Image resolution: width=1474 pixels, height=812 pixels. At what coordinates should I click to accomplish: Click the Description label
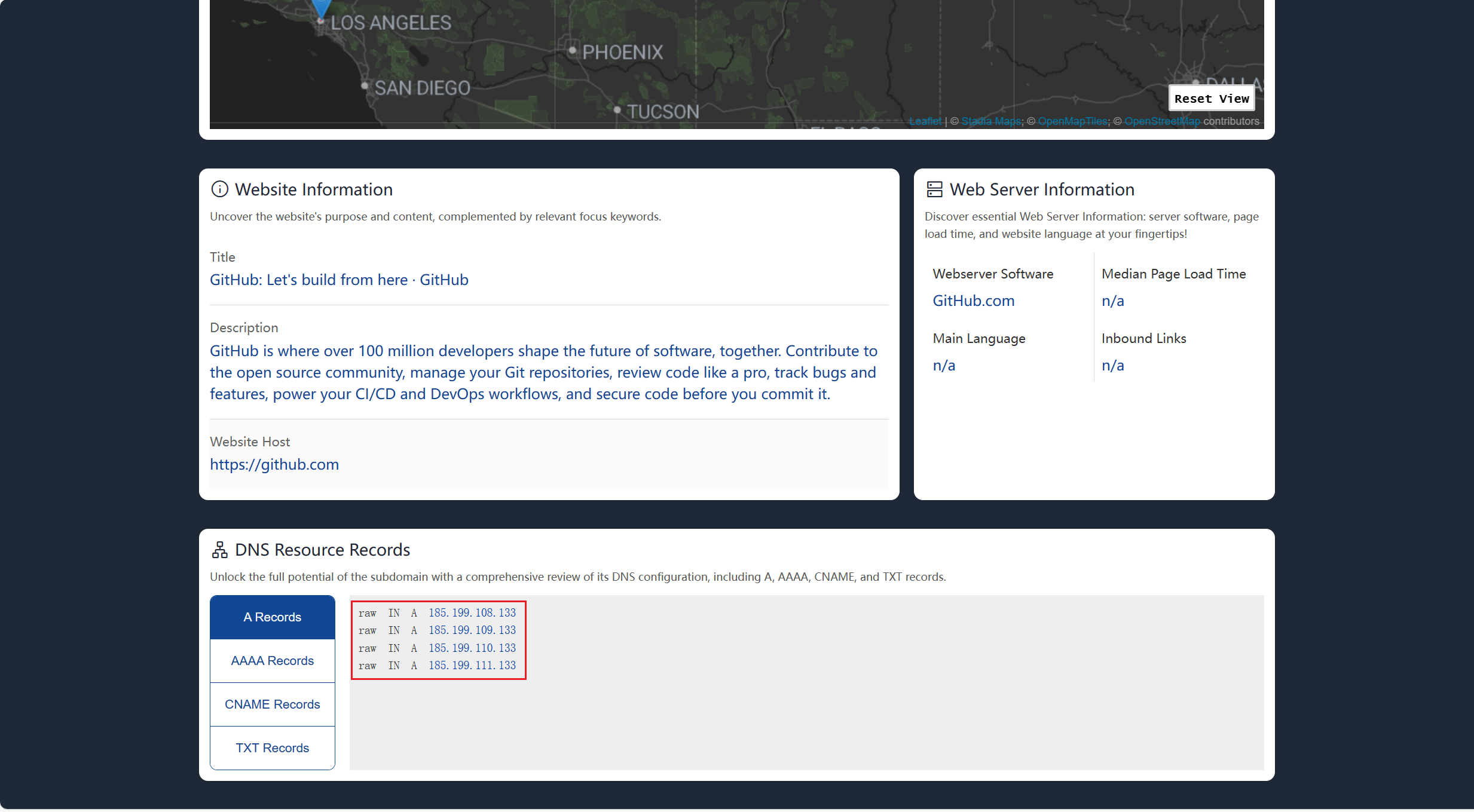(244, 327)
